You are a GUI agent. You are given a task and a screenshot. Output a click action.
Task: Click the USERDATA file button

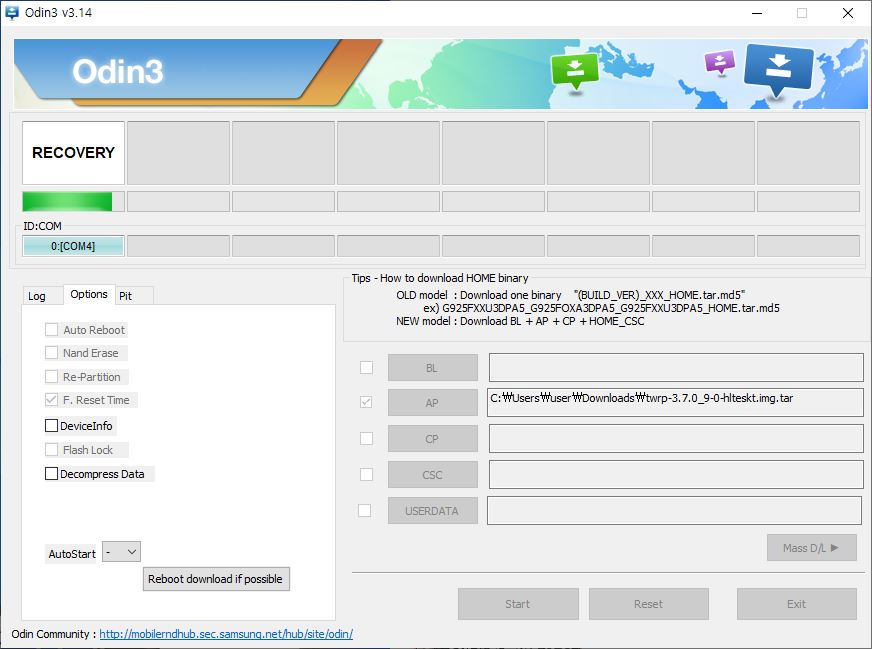pos(433,511)
